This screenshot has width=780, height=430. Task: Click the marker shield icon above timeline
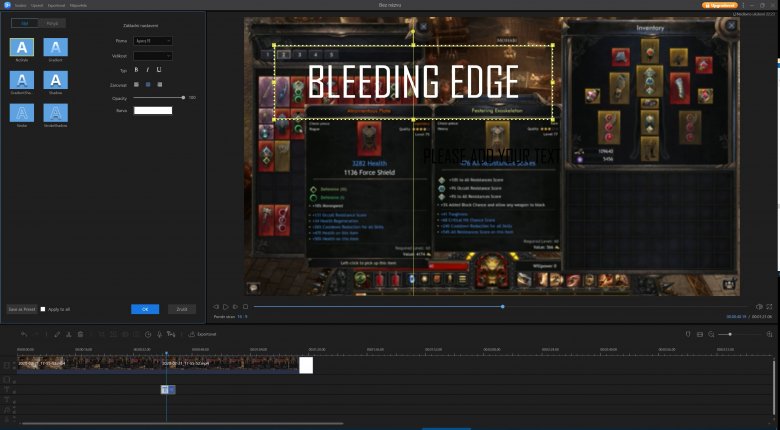688,334
